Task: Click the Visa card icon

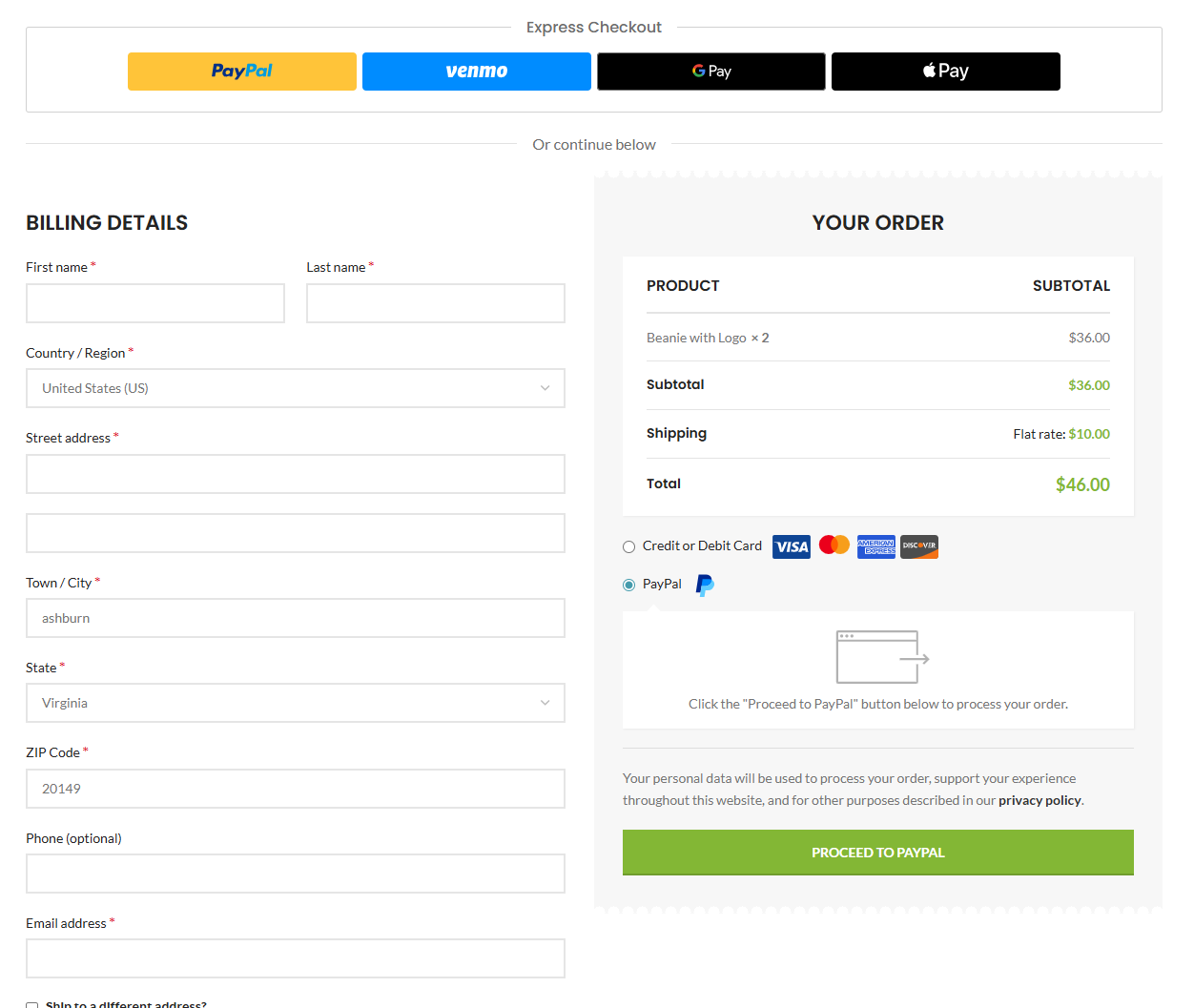Action: [791, 546]
